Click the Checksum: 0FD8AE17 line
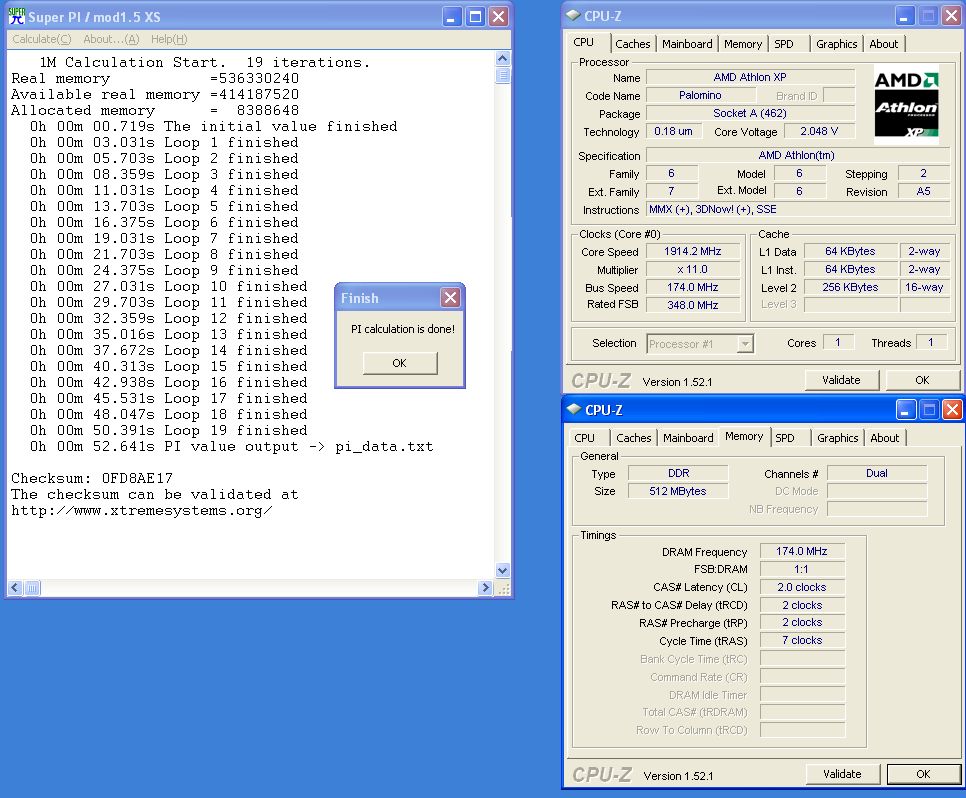This screenshot has width=966, height=798. click(92, 478)
